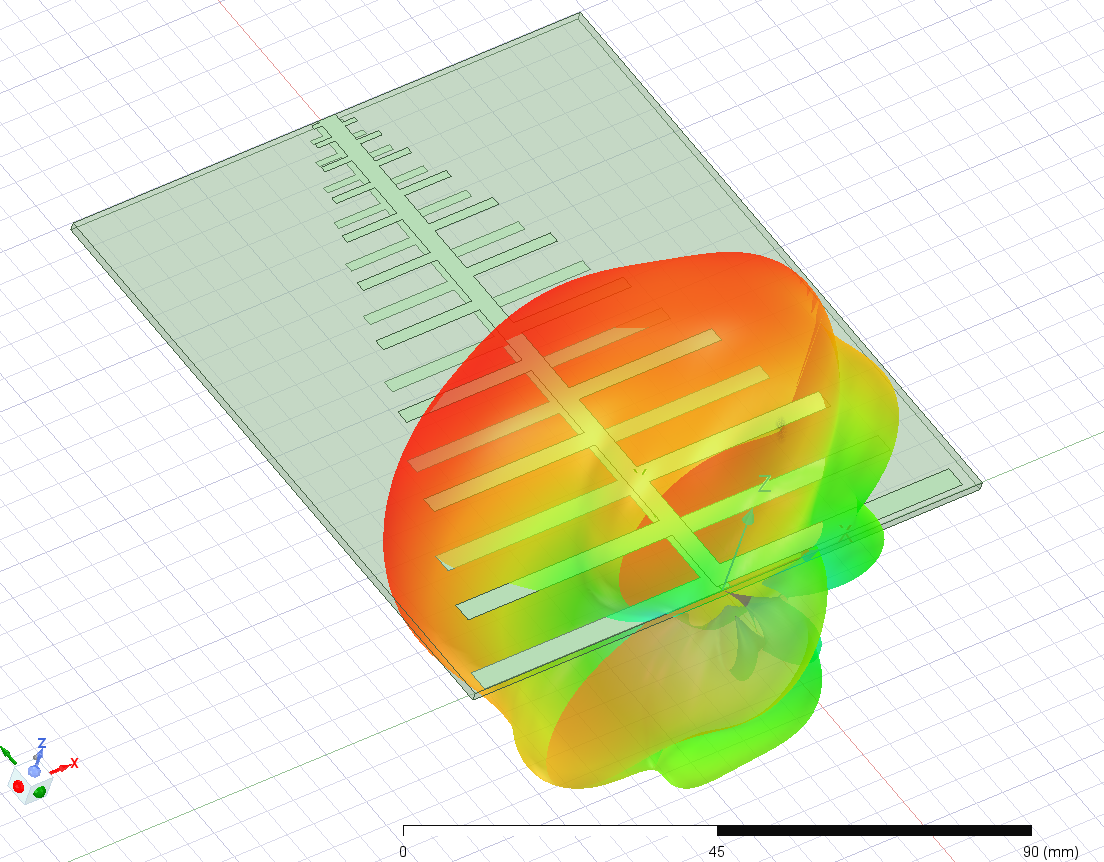Screen dimensions: 1104x862
Task: Click the blue sphere atop the orientation cube
Action: 34,772
